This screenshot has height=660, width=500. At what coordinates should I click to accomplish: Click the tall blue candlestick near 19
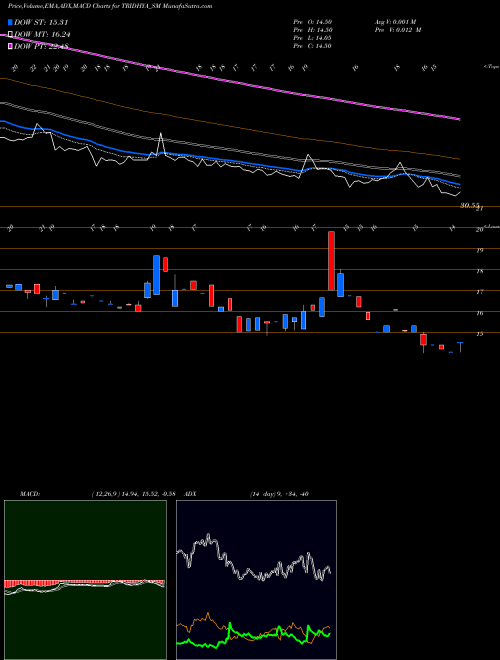coord(157,274)
